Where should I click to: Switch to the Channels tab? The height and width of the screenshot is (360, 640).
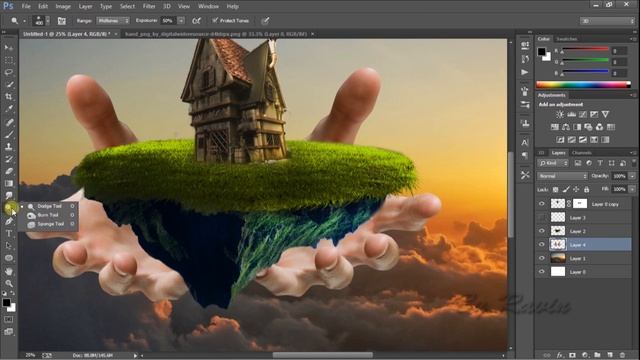click(x=582, y=153)
